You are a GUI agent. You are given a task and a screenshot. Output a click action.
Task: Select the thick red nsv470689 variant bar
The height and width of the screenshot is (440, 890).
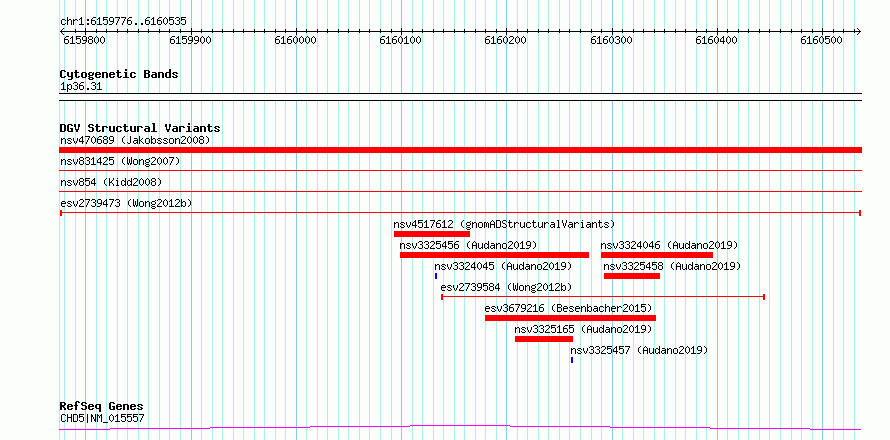(x=460, y=150)
